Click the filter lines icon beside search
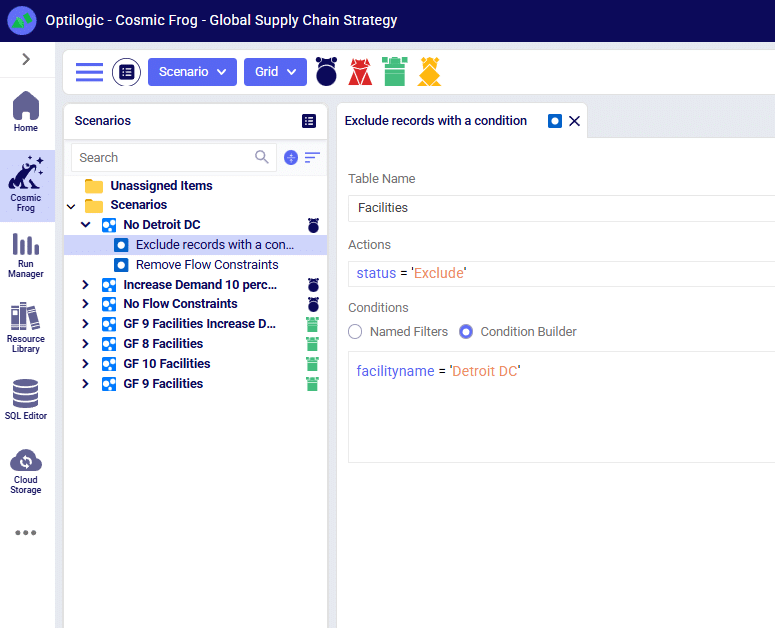775x628 pixels. tap(312, 158)
